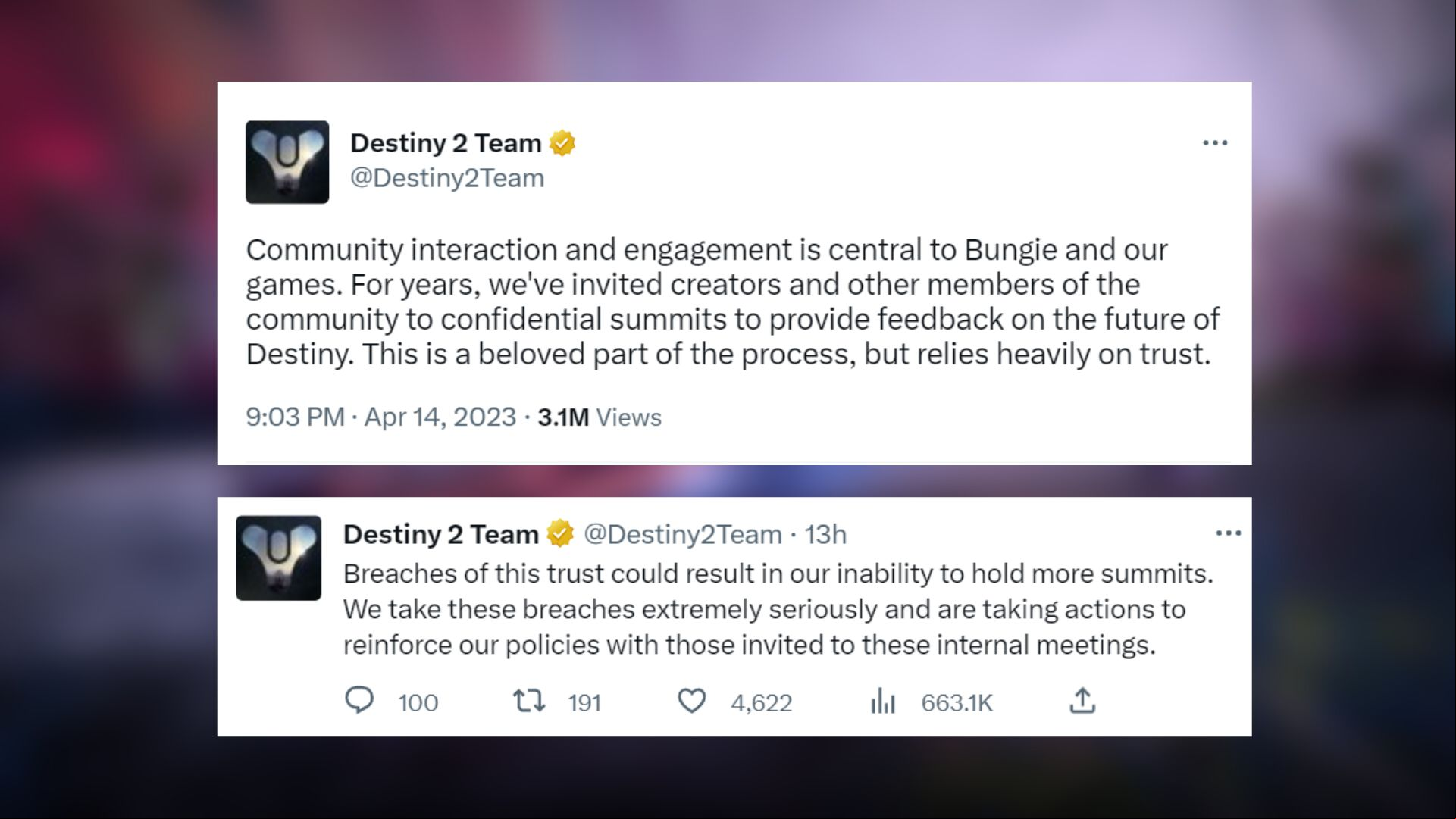This screenshot has width=1456, height=819.
Task: Click the 13h timestamp on second tweet
Action: tap(825, 534)
